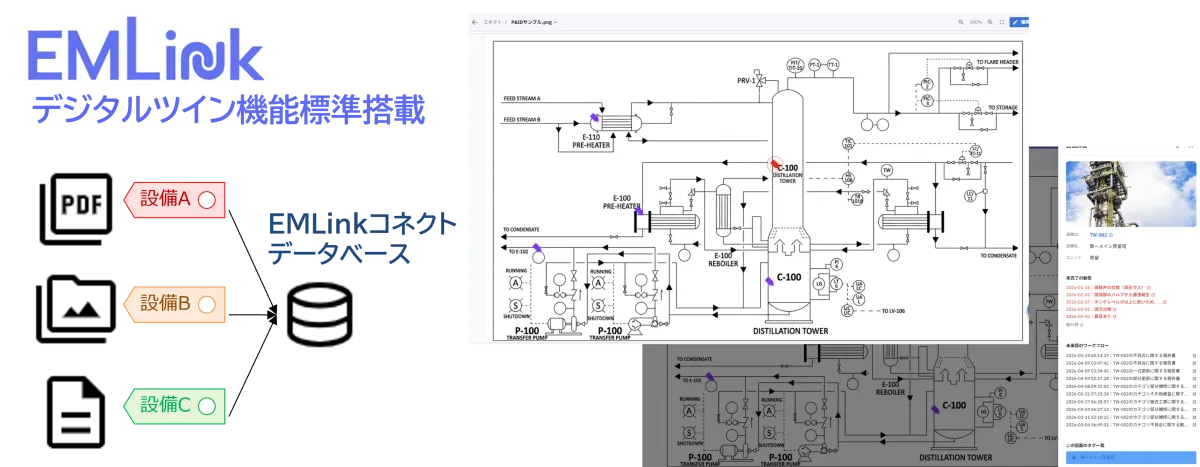Click the fullscreen icon in the viewer toolbar
Screen dimensions: 1200x467
click(x=1003, y=21)
